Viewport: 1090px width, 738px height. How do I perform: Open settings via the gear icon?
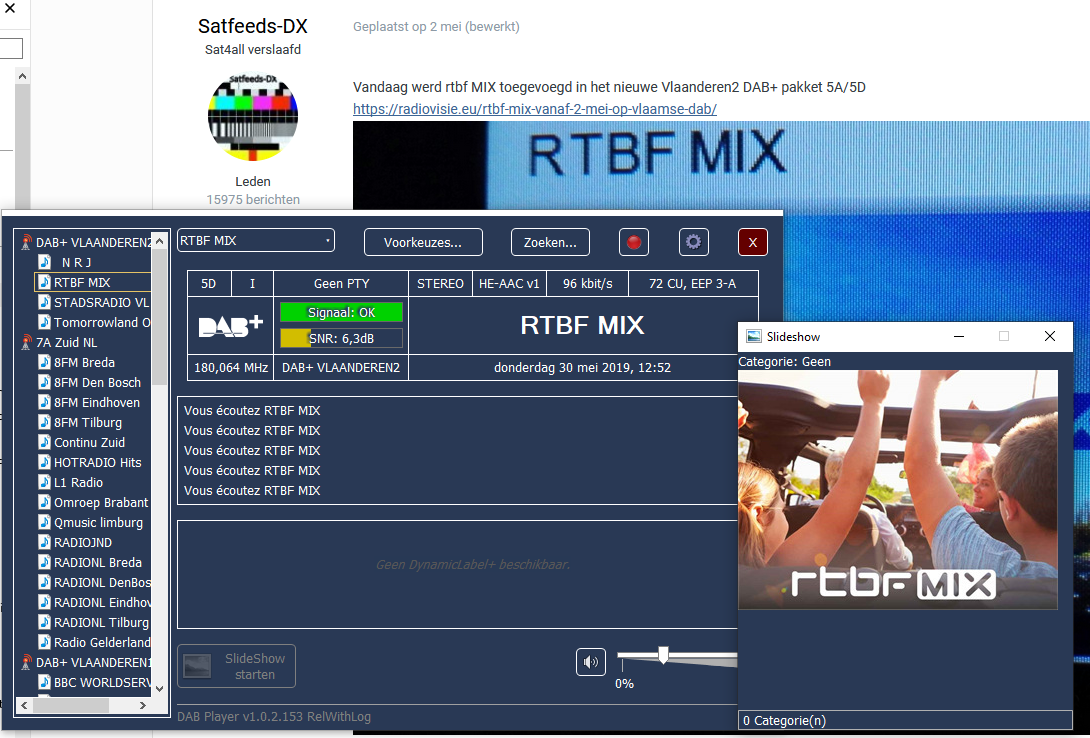pyautogui.click(x=693, y=243)
